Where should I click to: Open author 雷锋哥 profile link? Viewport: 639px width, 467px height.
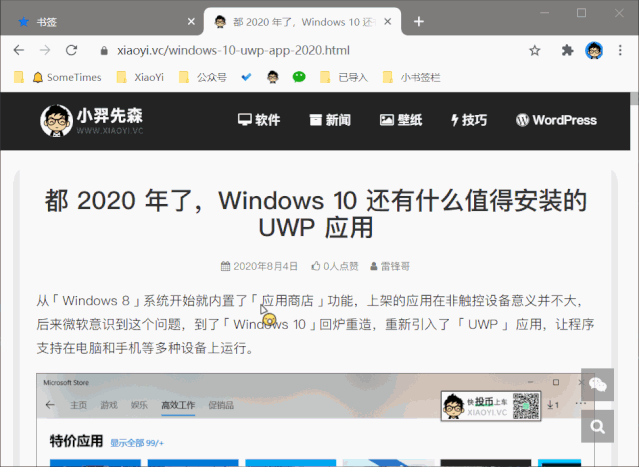390,266
